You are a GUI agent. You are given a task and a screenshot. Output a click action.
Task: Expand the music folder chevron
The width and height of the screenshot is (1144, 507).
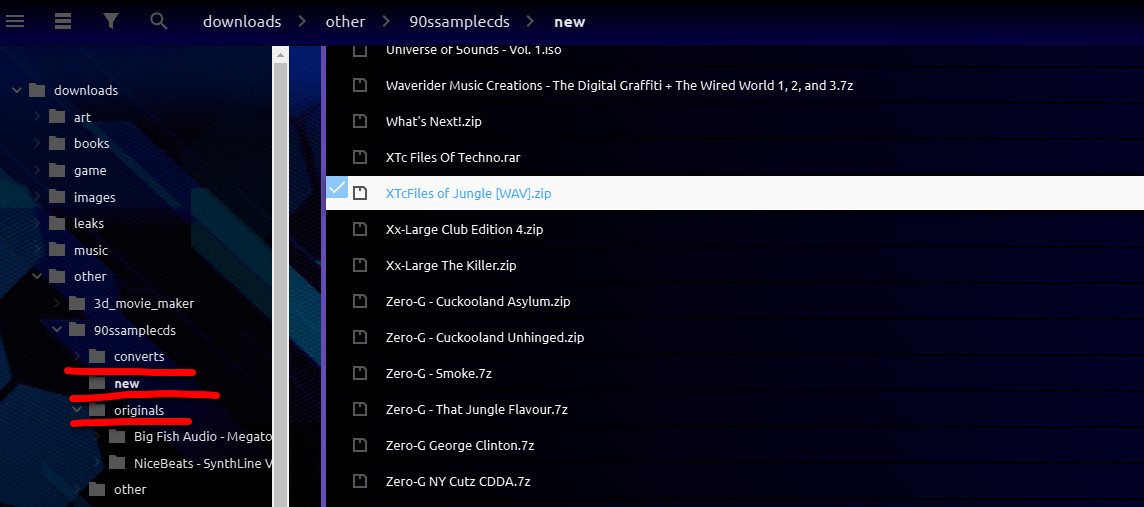click(36, 250)
